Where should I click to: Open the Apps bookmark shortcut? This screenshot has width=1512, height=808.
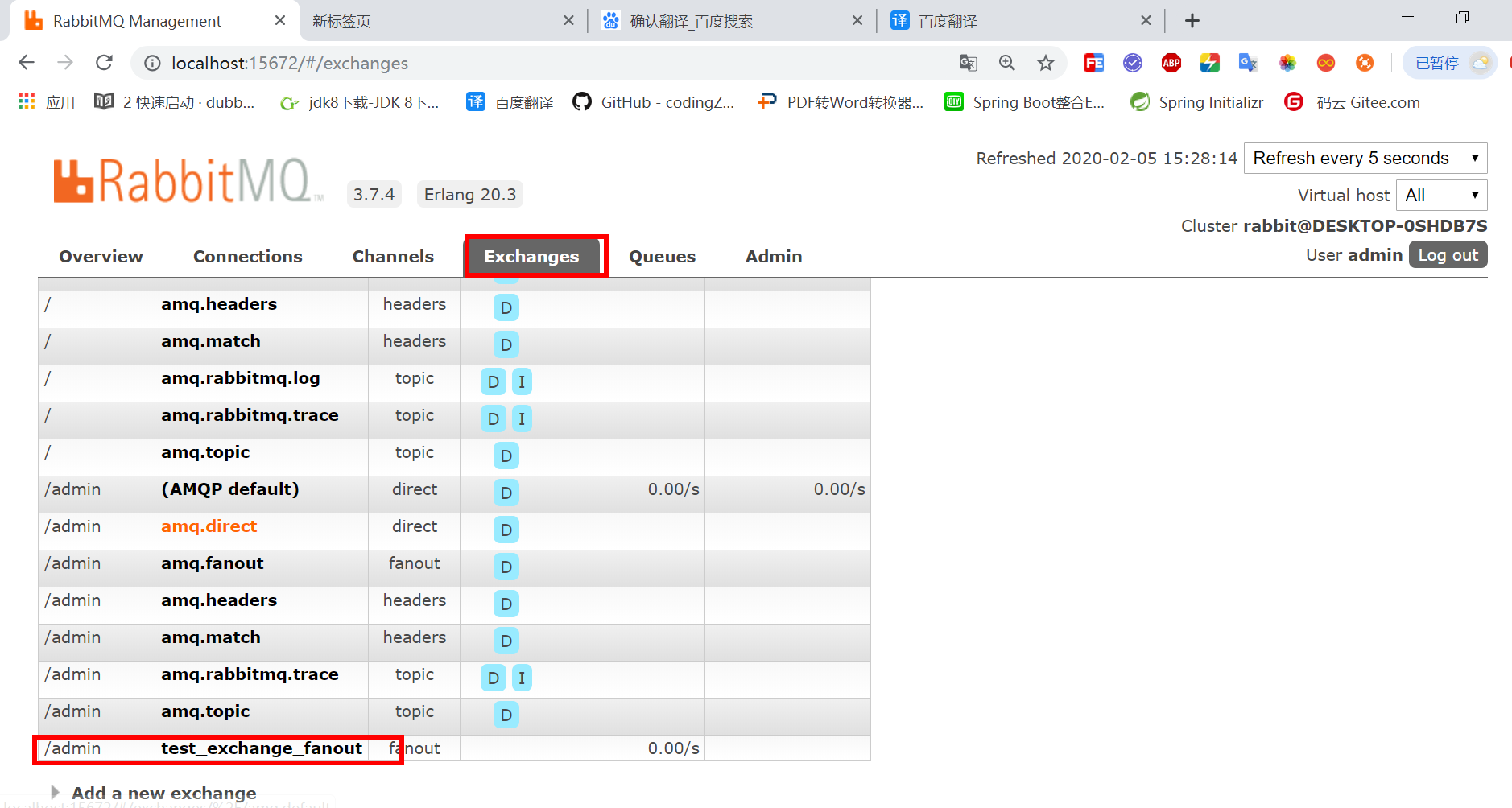click(46, 102)
